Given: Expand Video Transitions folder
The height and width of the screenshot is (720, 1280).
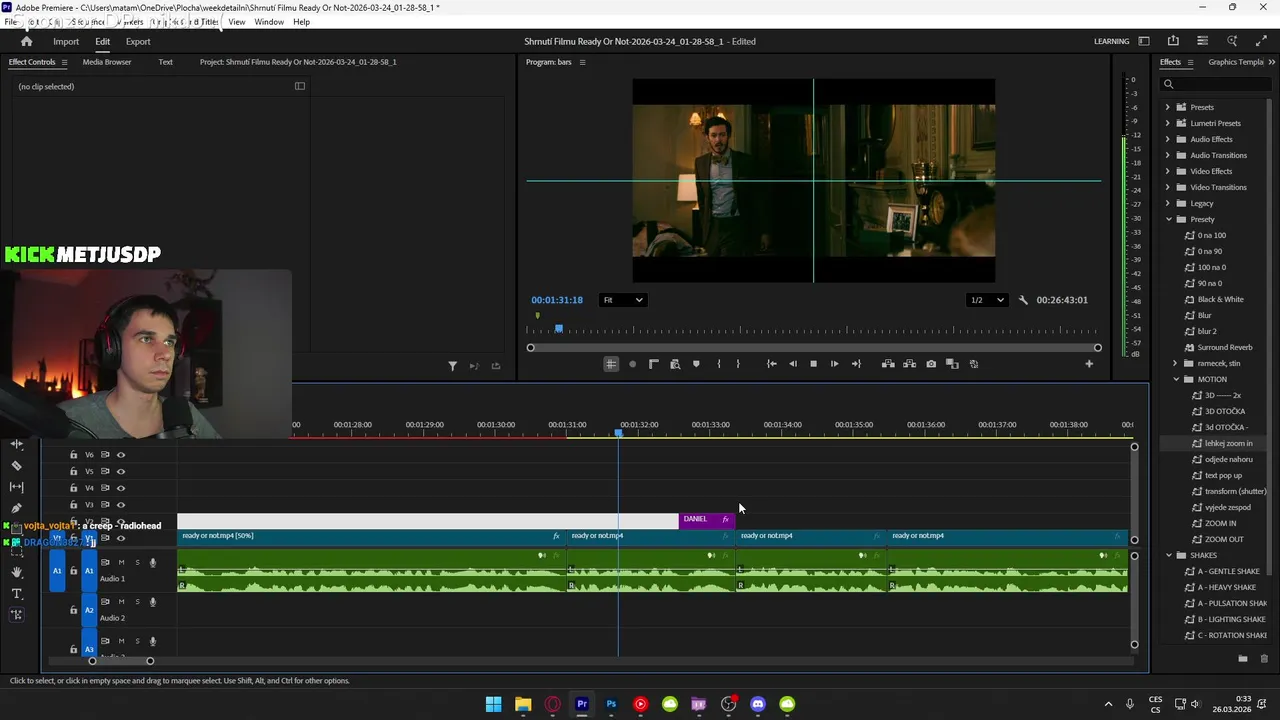Looking at the screenshot, I should point(1167,187).
